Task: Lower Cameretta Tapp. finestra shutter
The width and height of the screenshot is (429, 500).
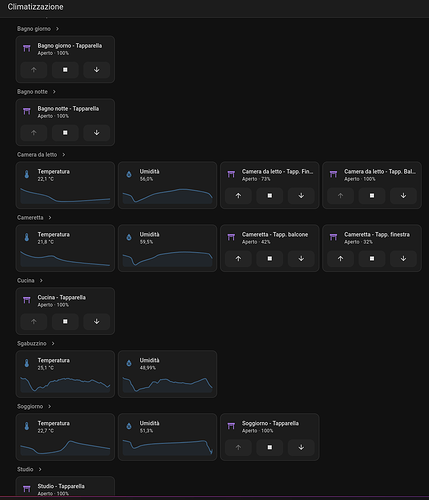Action: pyautogui.click(x=403, y=259)
